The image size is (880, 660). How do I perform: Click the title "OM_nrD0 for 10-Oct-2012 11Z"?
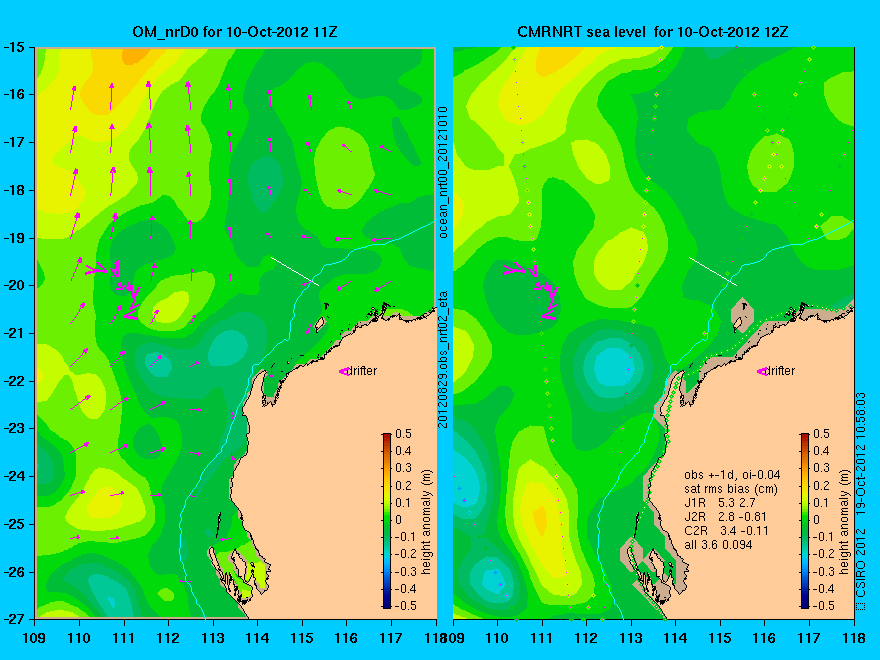coord(235,32)
